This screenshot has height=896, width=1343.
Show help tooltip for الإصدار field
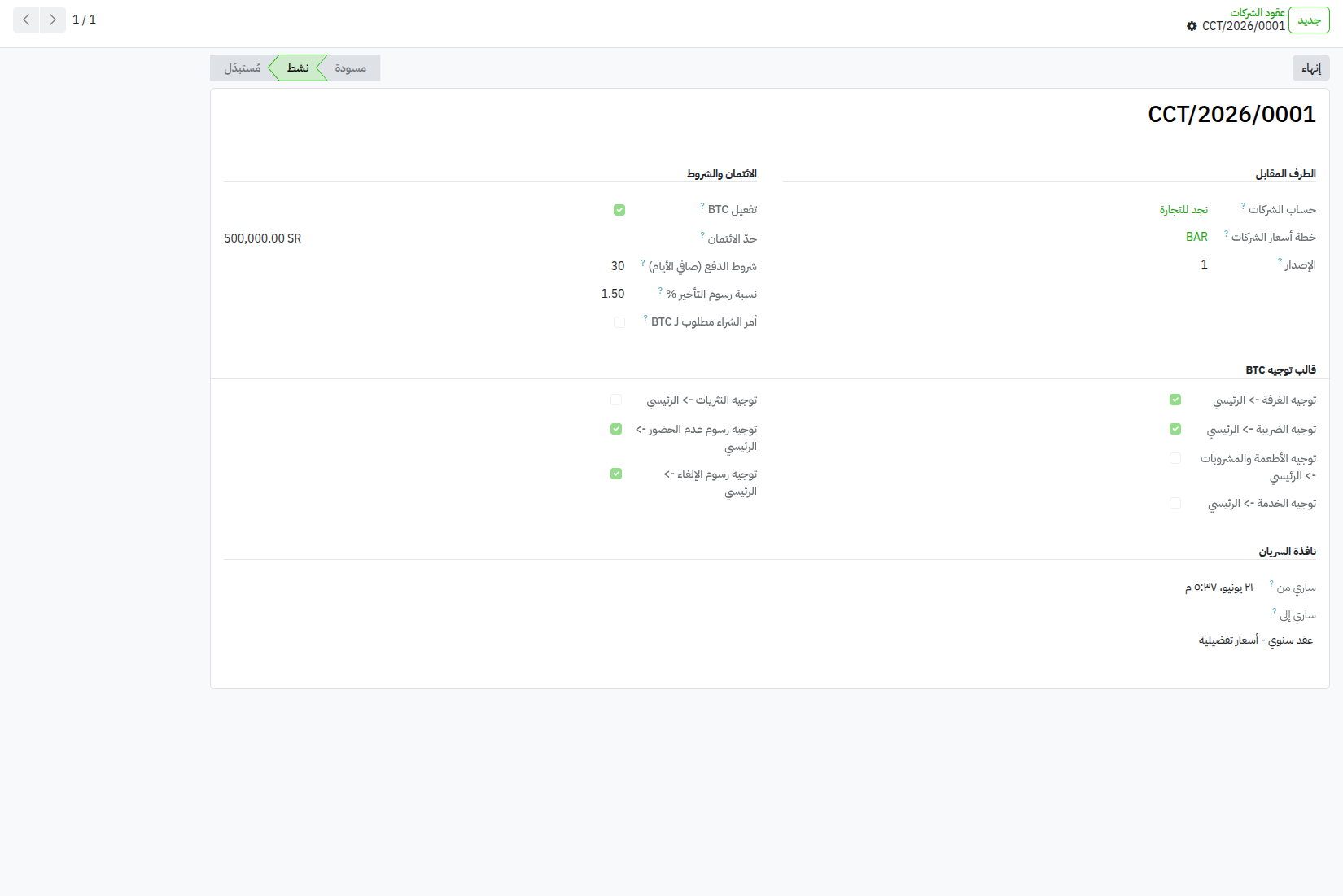(x=1280, y=261)
